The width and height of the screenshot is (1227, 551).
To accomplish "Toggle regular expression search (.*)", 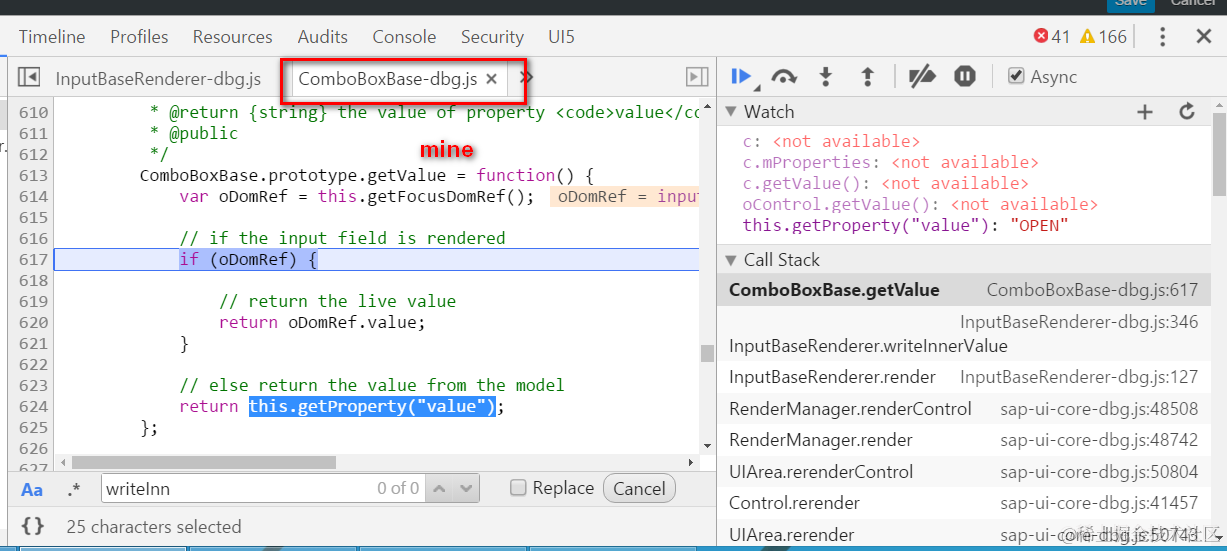I will (74, 490).
